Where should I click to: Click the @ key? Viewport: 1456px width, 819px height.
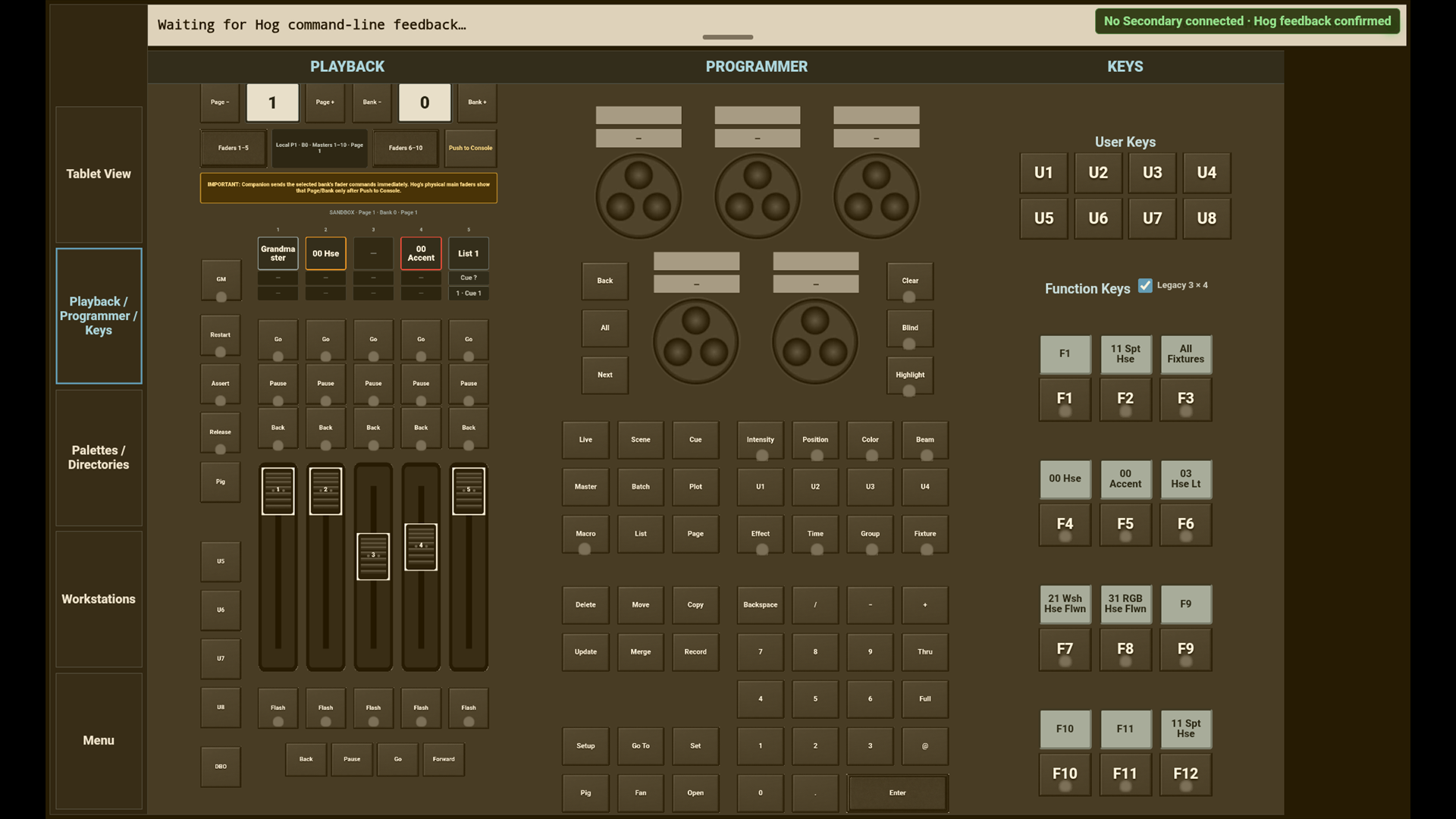point(925,746)
